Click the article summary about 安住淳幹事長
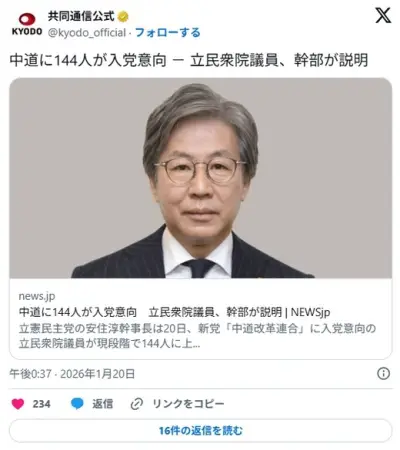Screen dimensions: 400x450 197,336
